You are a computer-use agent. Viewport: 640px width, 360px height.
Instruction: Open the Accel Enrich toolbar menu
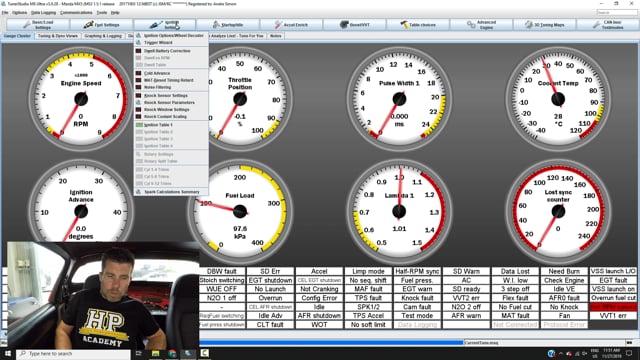(291, 24)
